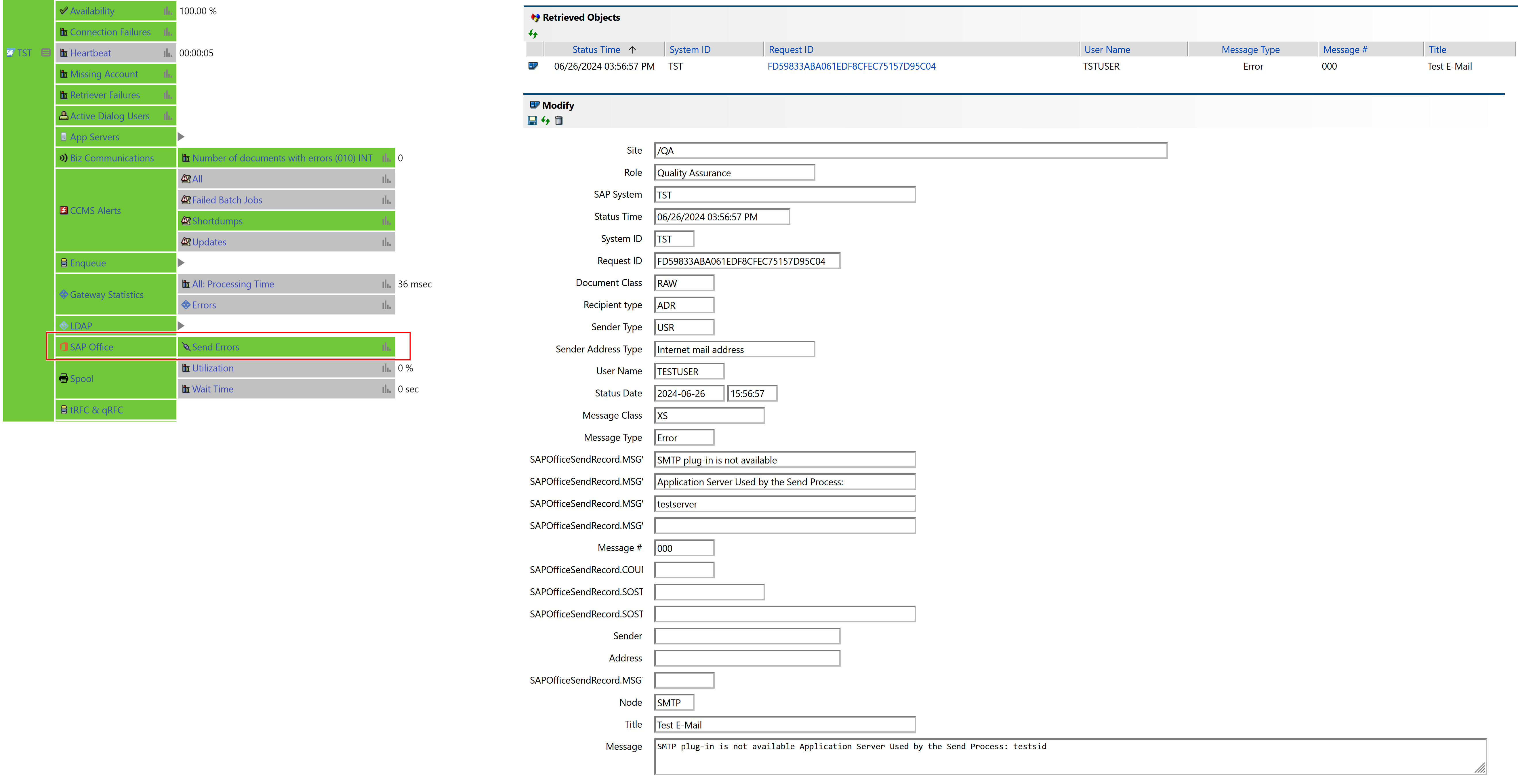Open the Gateway Statistics link
1518x784 pixels.
coord(107,295)
